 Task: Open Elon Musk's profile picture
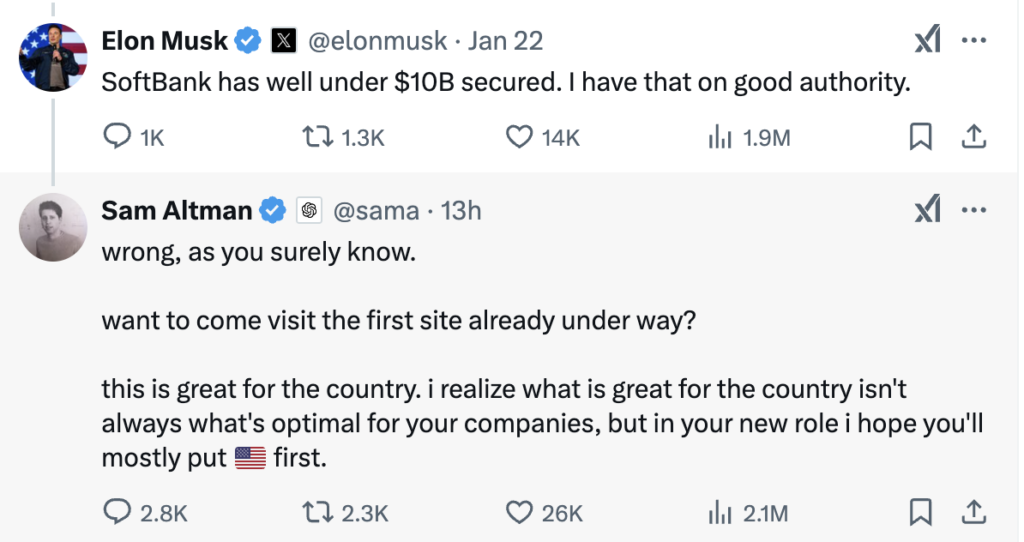(x=54, y=57)
